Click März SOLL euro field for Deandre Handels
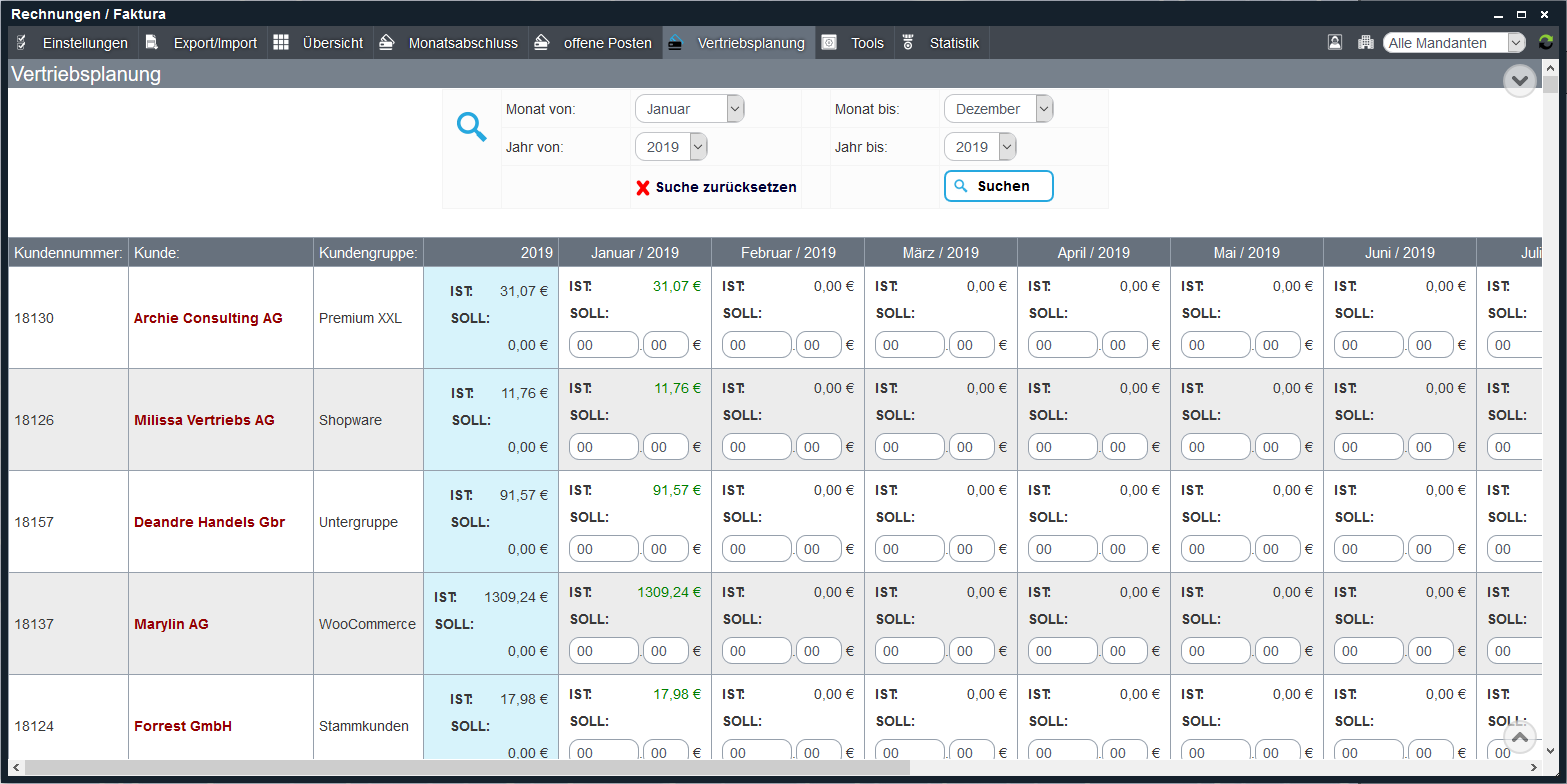The width and height of the screenshot is (1567, 784). [x=910, y=549]
